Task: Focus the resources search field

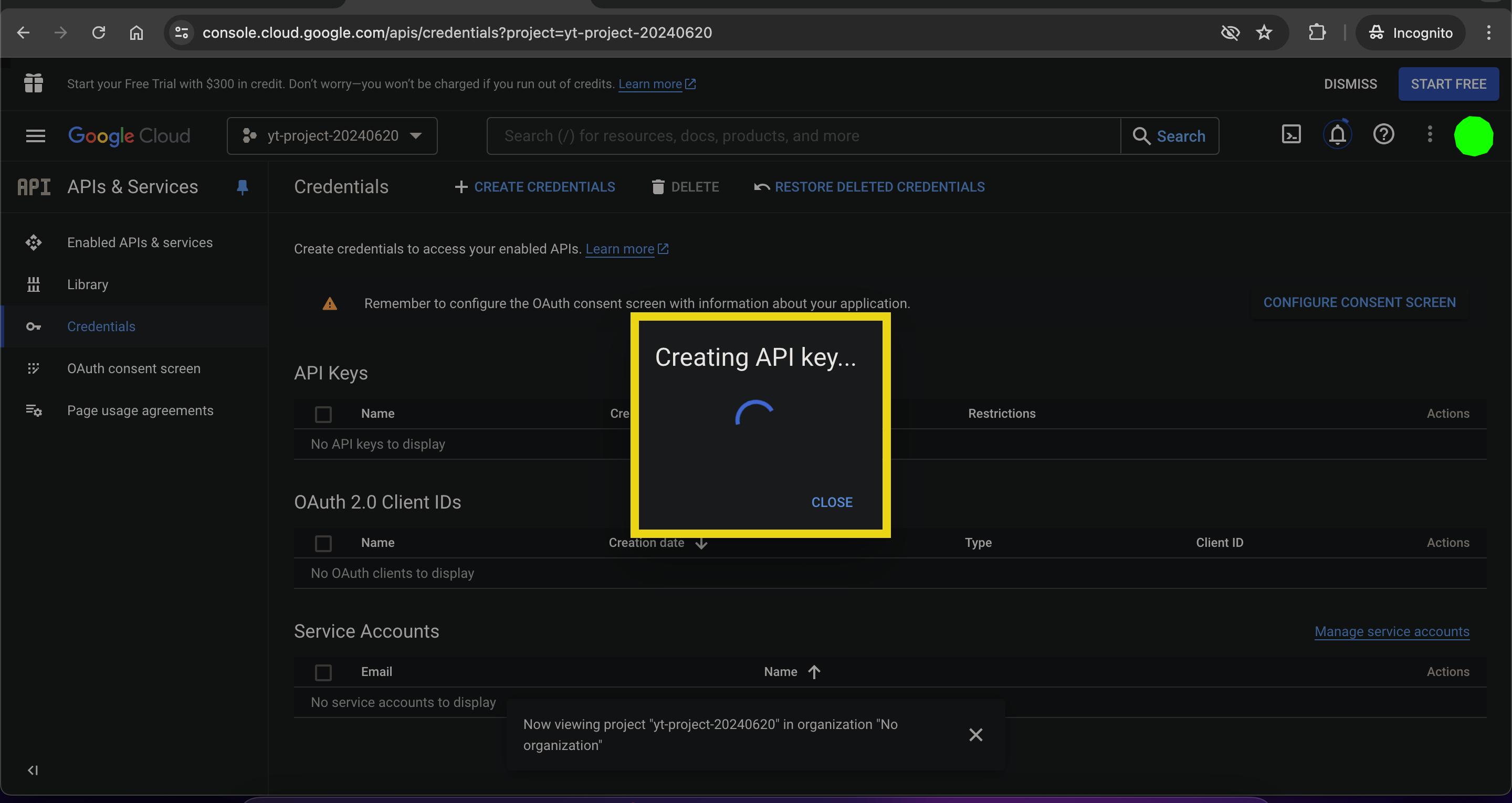Action: (x=804, y=135)
